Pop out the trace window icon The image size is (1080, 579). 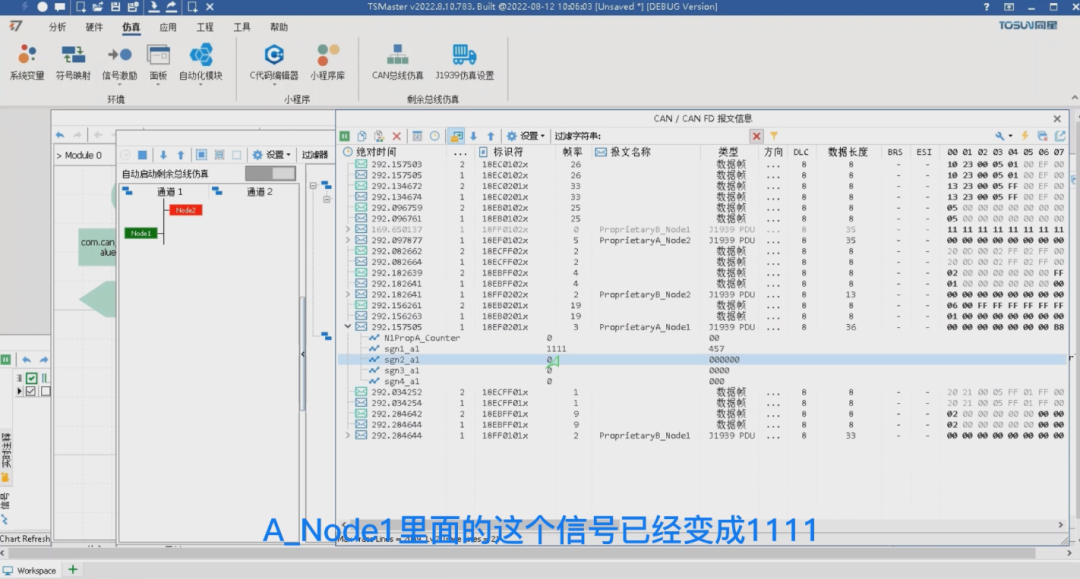[1060, 136]
